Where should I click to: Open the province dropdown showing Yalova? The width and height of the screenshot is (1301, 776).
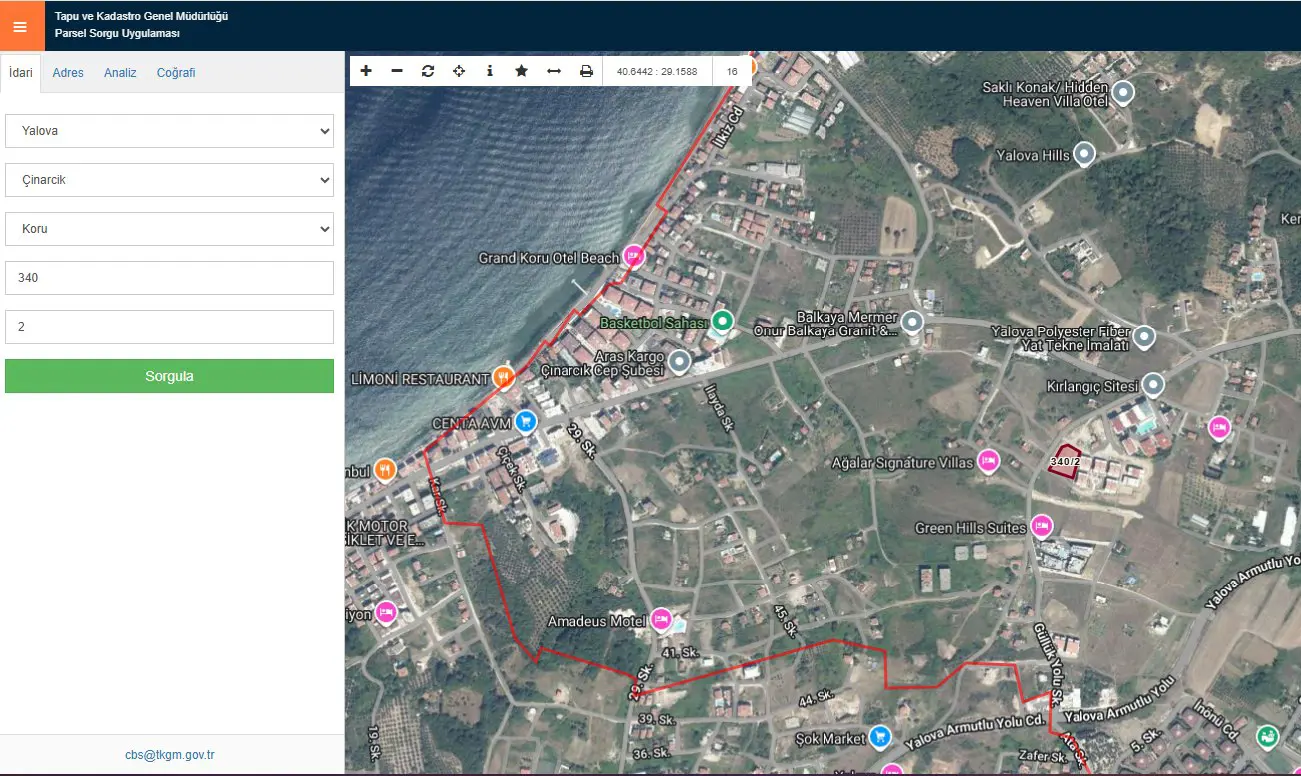pos(169,131)
